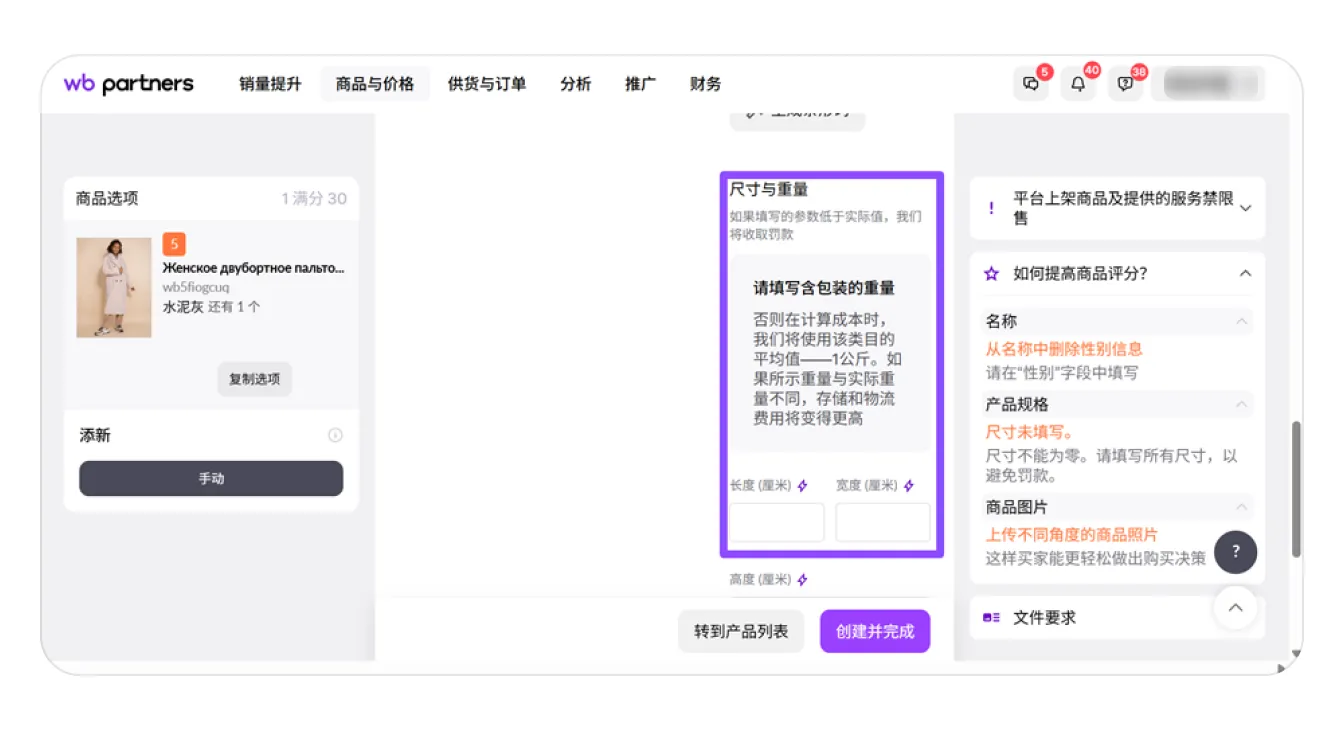1344x730 pixels.
Task: Collapse the 名称 subsection
Action: pos(1241,321)
